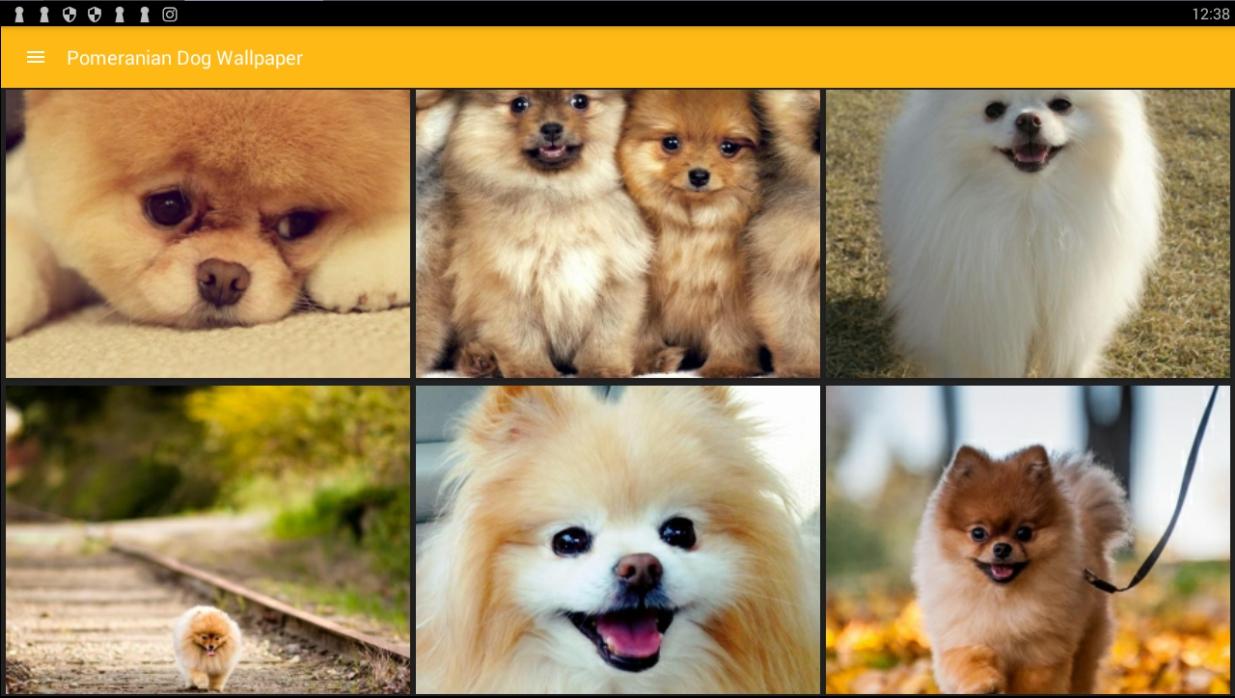The height and width of the screenshot is (698, 1235).
Task: Open the wallpaper of two puppies sitting together
Action: (x=618, y=234)
